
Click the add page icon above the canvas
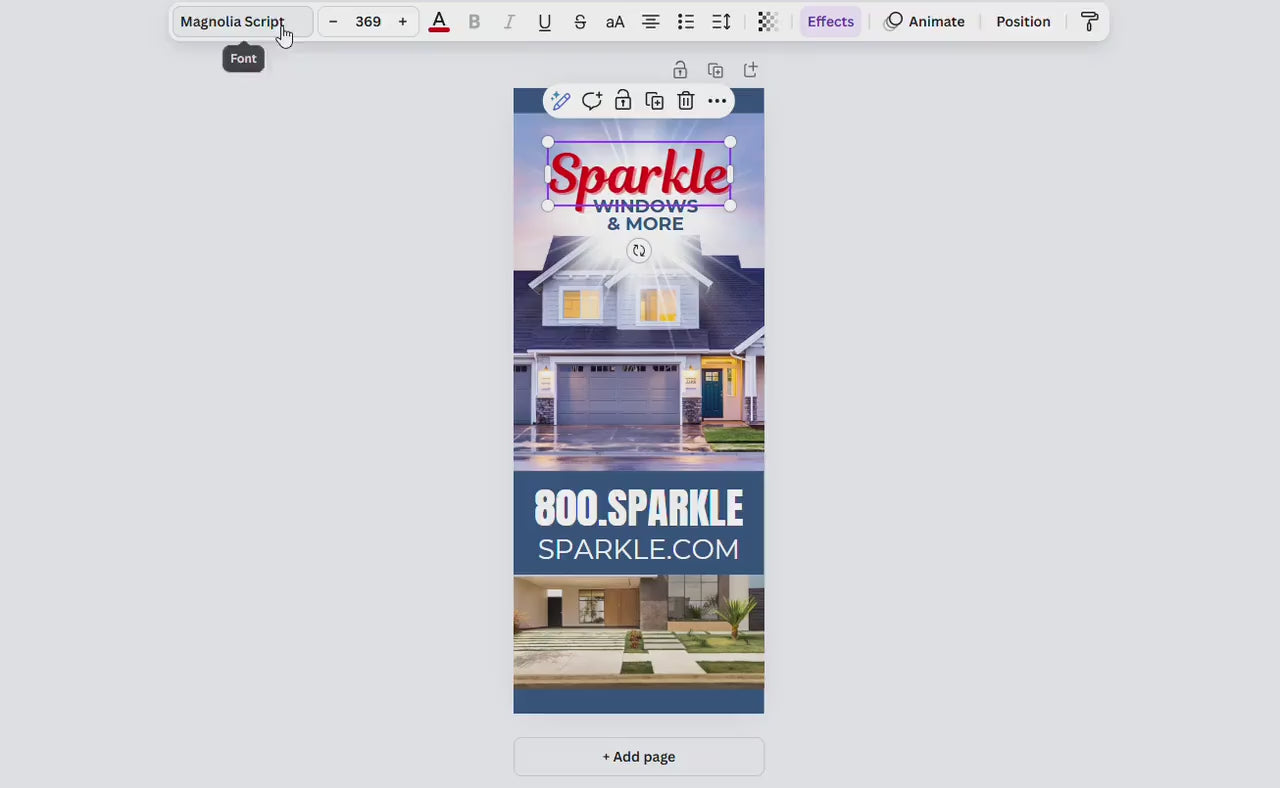[x=751, y=70]
